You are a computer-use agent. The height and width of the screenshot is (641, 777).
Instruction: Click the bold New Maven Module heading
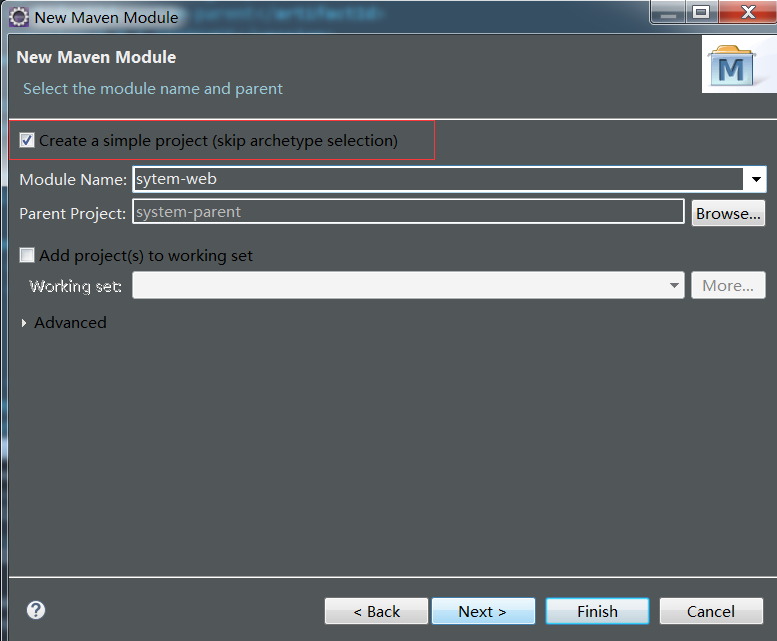click(x=96, y=57)
